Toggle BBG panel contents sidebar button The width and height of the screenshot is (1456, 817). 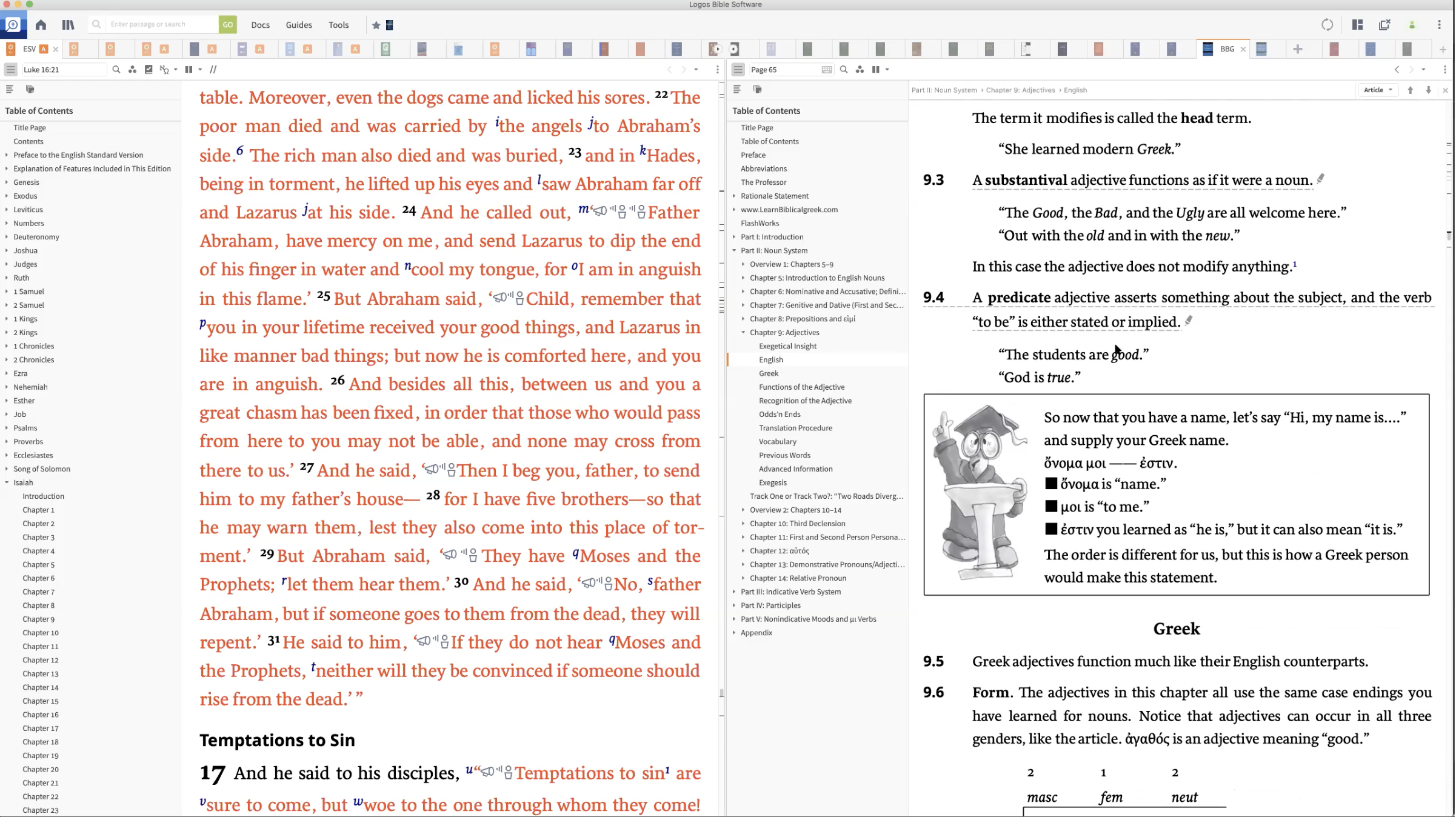(738, 70)
